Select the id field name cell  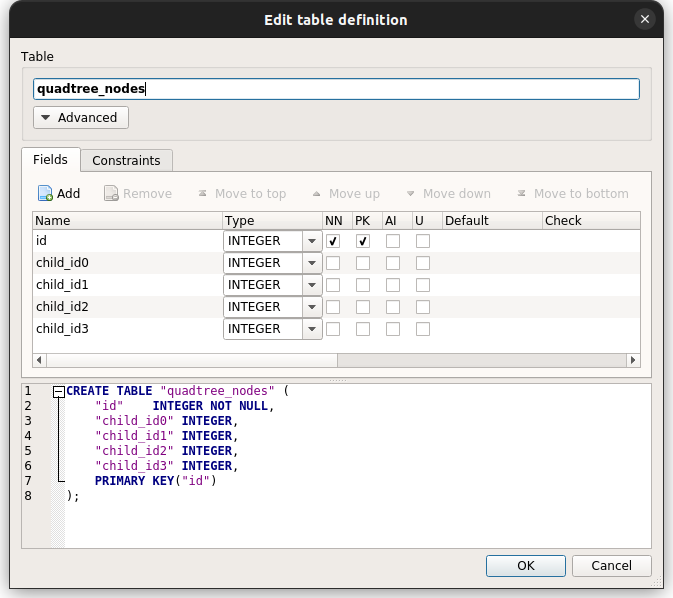(127, 241)
